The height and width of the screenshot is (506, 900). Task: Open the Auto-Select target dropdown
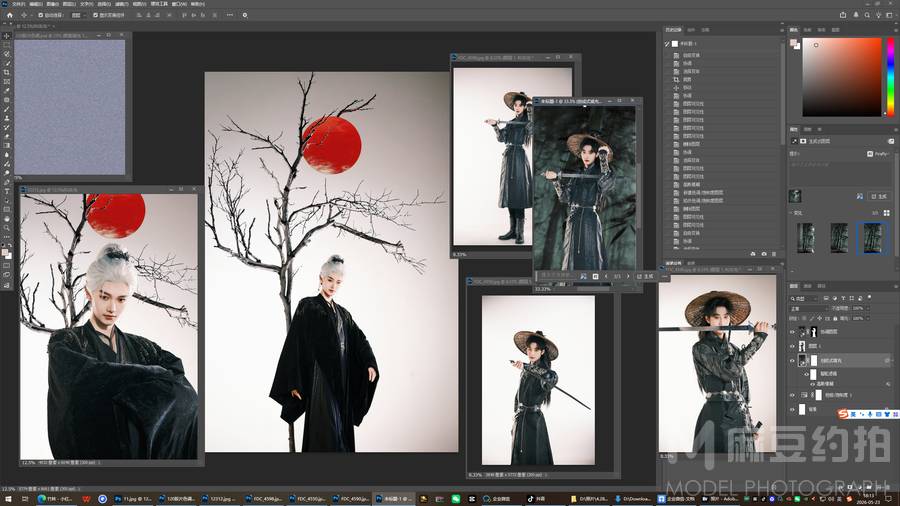[x=79, y=15]
